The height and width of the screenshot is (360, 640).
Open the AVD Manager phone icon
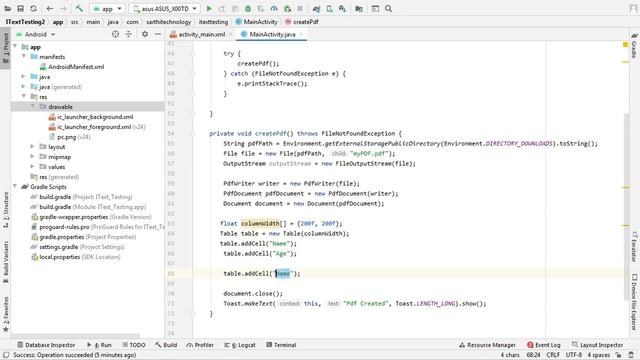point(329,9)
